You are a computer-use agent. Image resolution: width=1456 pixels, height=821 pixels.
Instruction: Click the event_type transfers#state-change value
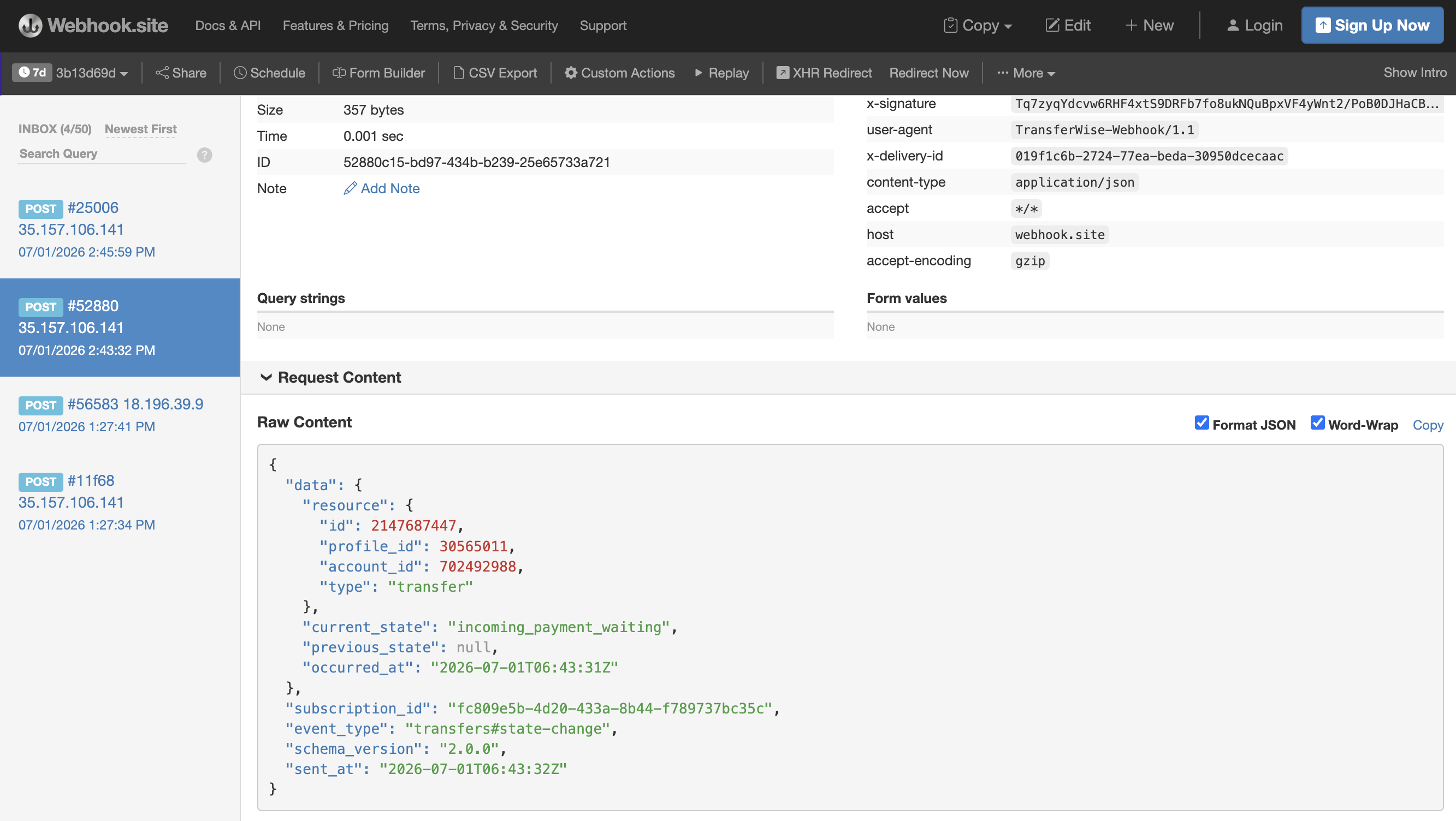pyautogui.click(x=507, y=728)
